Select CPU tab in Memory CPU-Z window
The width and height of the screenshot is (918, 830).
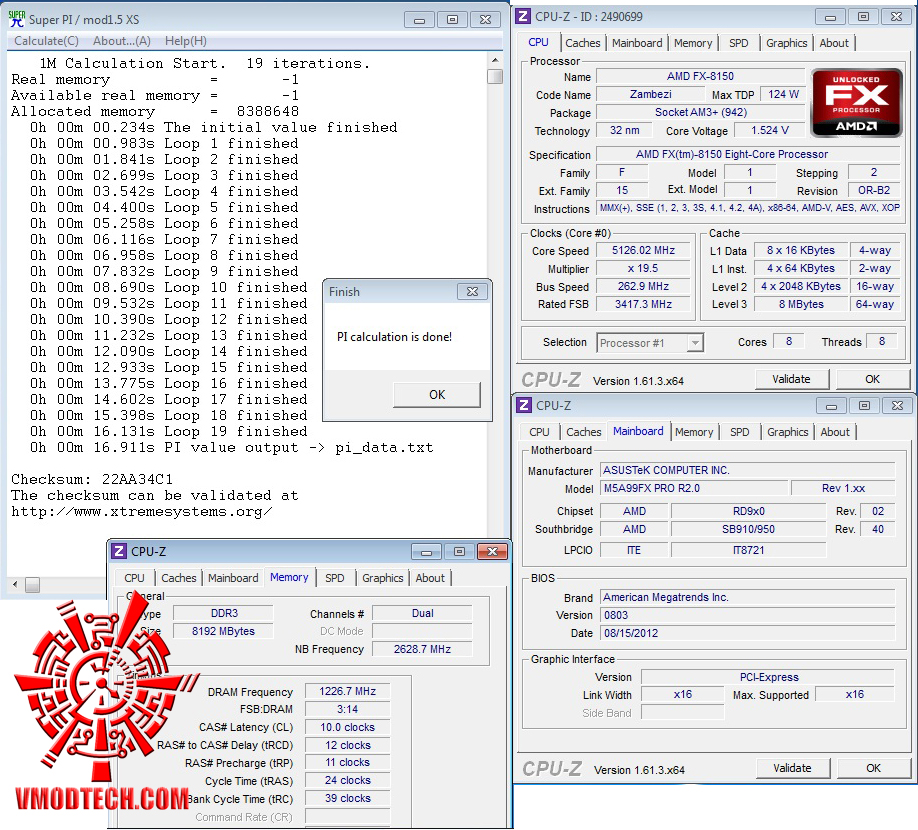(x=134, y=578)
